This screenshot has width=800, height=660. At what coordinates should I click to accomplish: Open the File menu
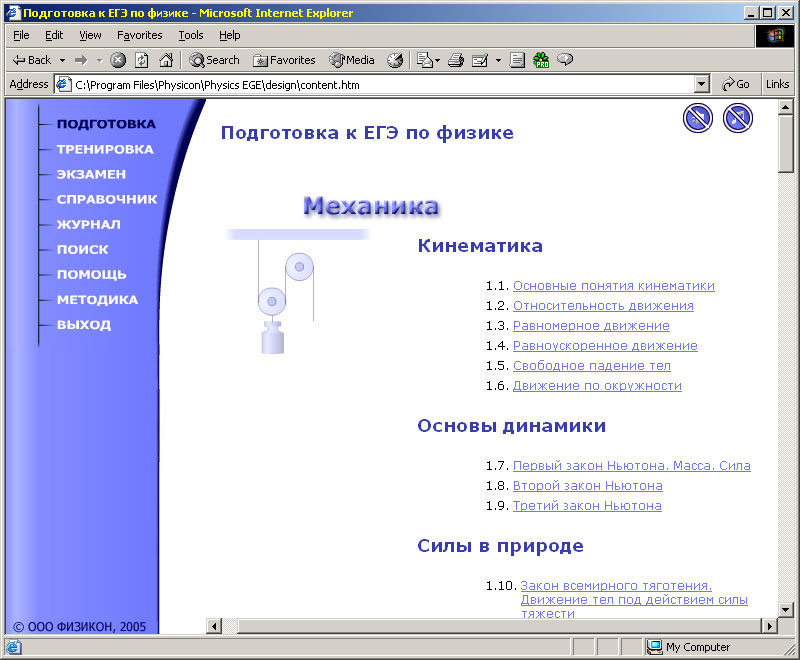click(21, 35)
